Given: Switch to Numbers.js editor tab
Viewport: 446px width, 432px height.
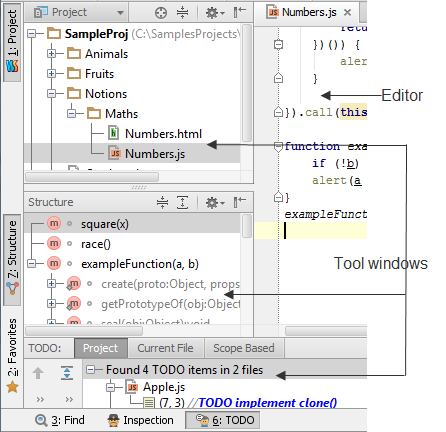Looking at the screenshot, I should coord(309,12).
